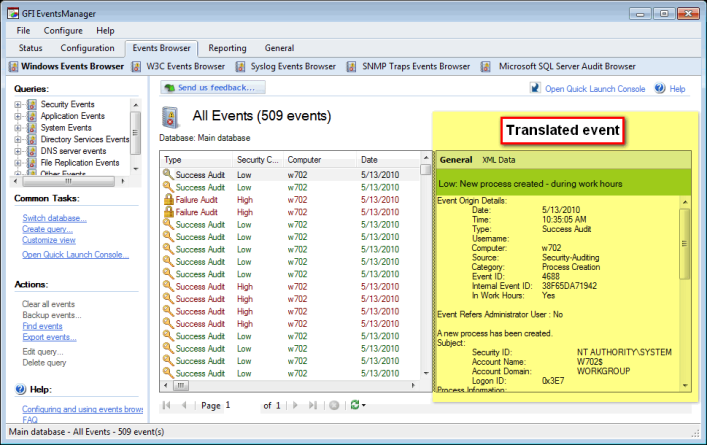The height and width of the screenshot is (445, 707).
Task: Click Security Events query icon
Action: point(32,105)
